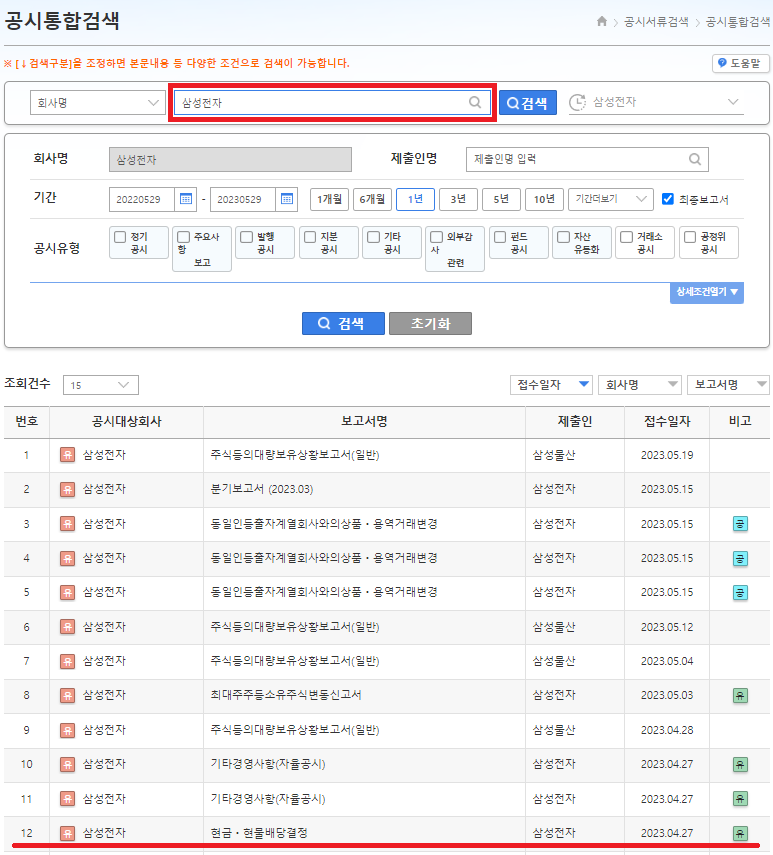
Task: Click the start date field 20220529
Action: [142, 199]
